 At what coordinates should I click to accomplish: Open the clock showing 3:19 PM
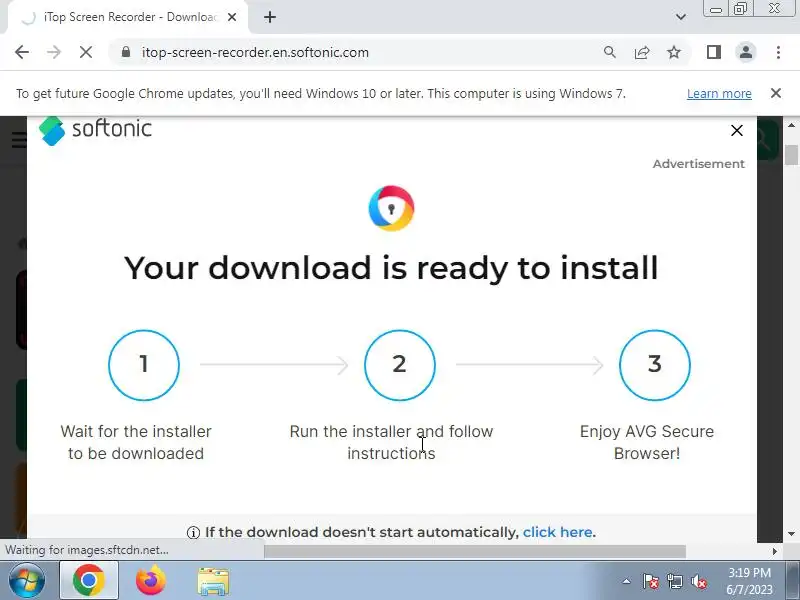[x=749, y=581]
